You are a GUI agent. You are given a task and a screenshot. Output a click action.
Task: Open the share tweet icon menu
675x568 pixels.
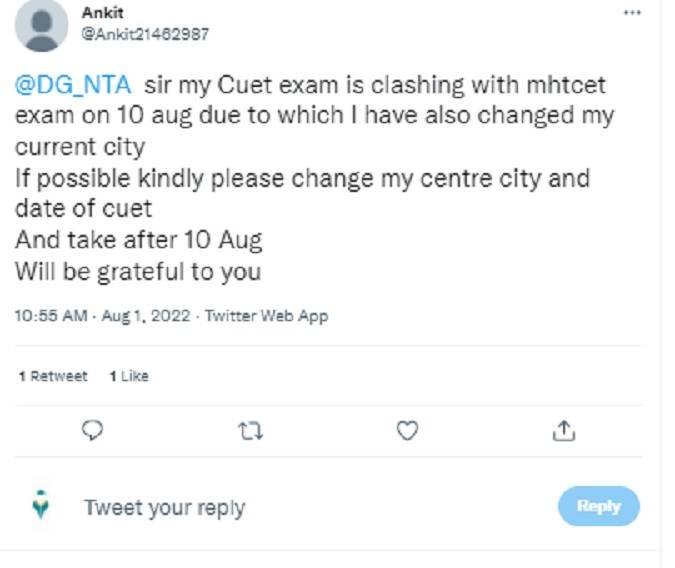click(563, 430)
